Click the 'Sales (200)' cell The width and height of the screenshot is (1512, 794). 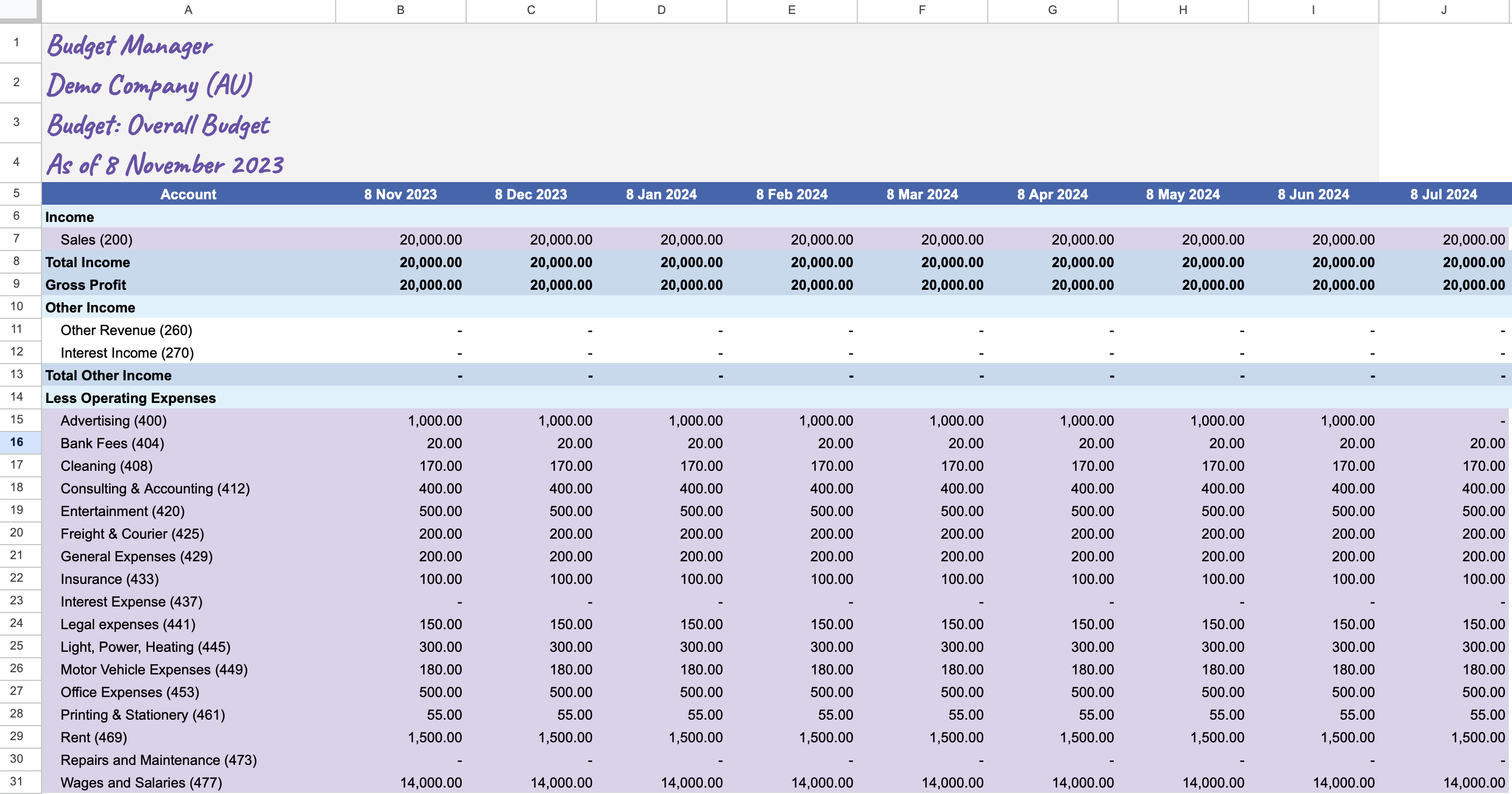[x=189, y=239]
